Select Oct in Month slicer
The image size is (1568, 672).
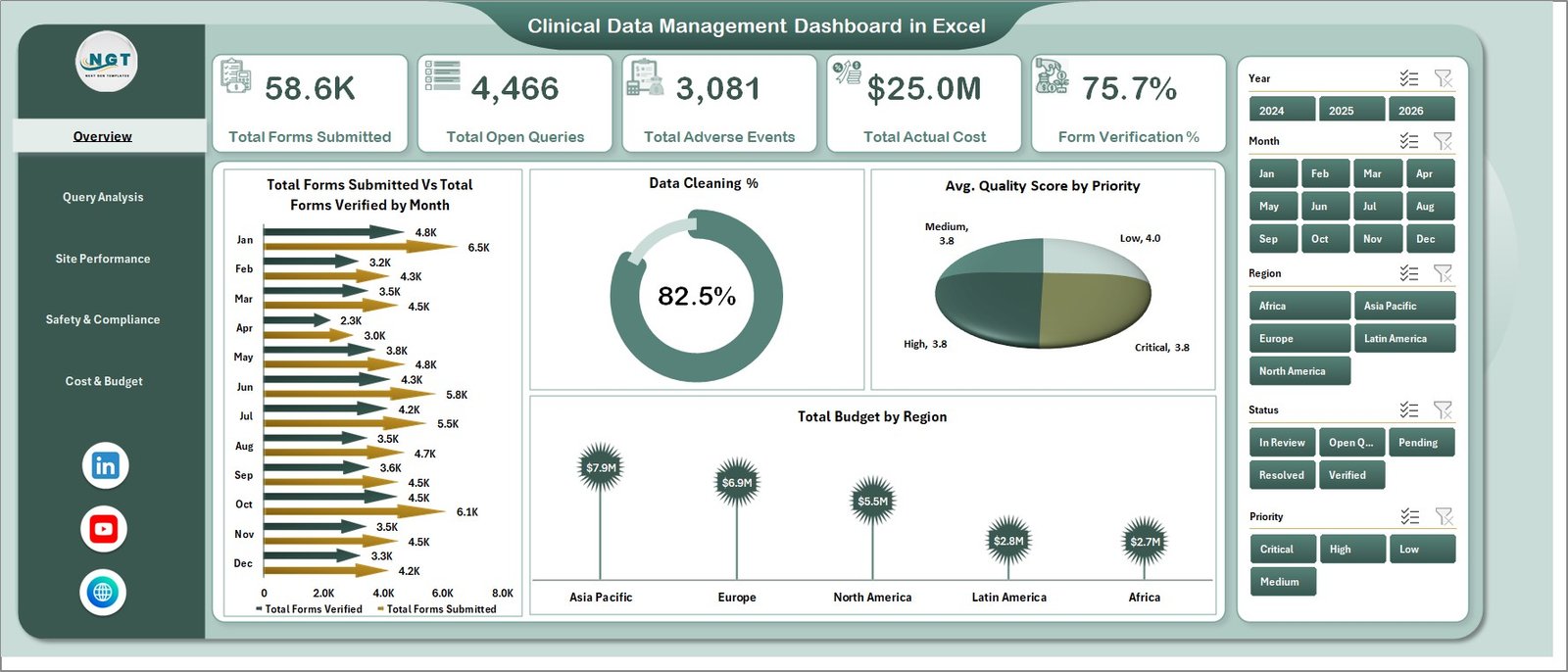pos(1326,238)
